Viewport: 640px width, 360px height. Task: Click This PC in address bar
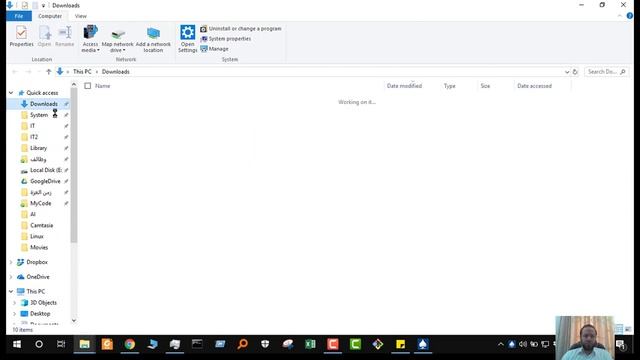coord(82,72)
